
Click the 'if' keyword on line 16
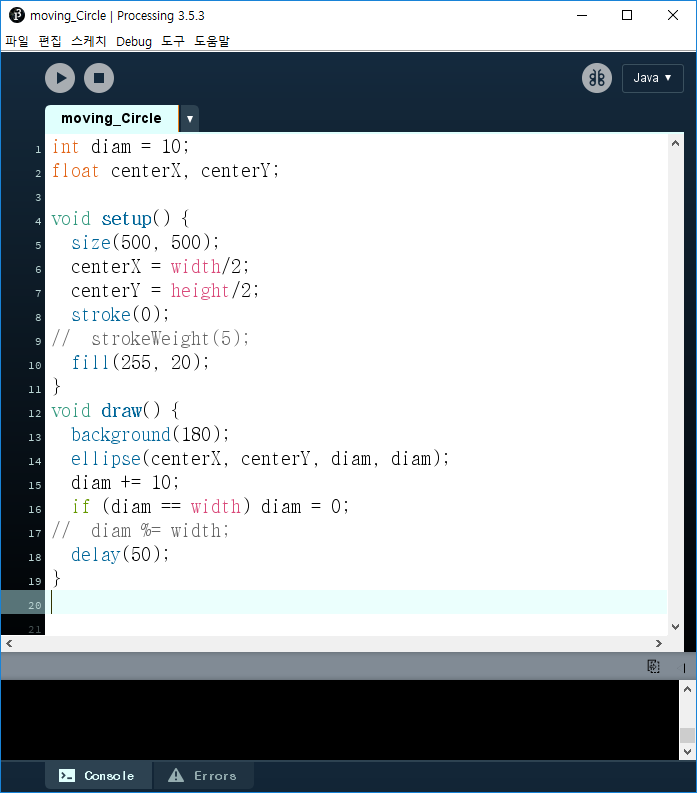coord(80,506)
